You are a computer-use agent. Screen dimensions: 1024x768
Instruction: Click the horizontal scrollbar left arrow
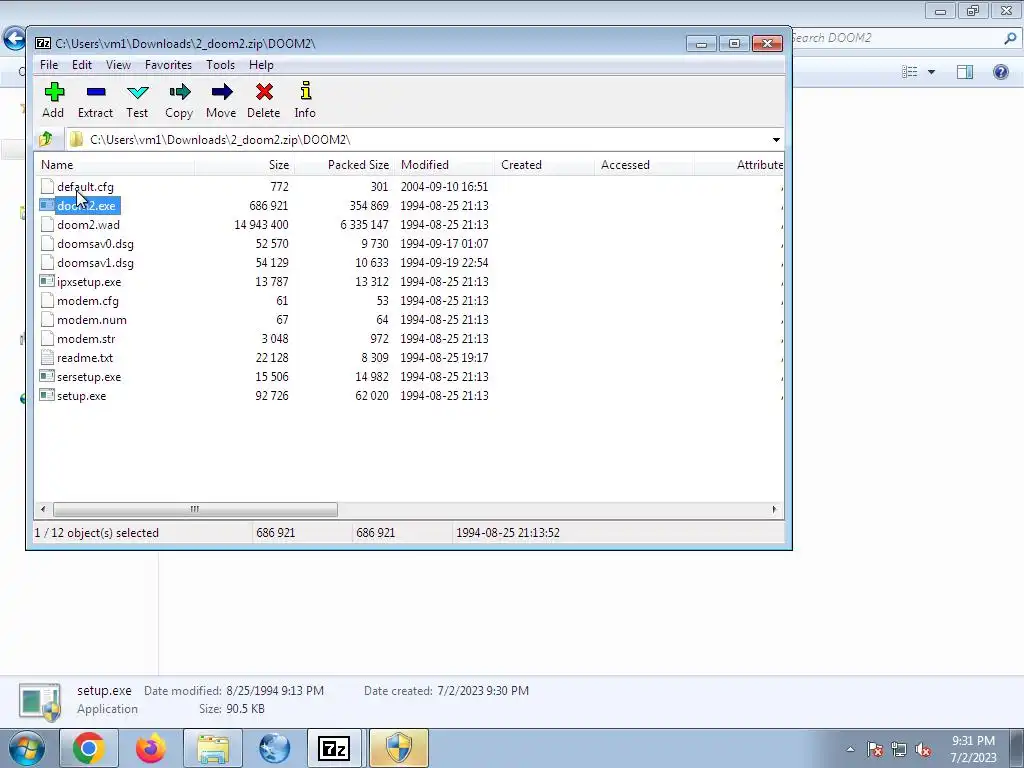43,509
